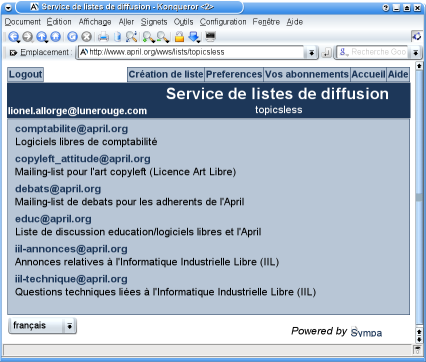This screenshot has width=426, height=362.
Task: Click the Paste clipboard icon in toolbar
Action: pyautogui.click(x=117, y=36)
